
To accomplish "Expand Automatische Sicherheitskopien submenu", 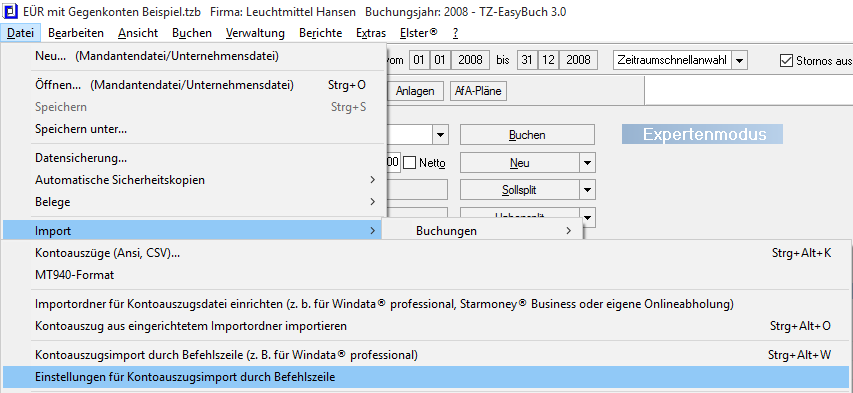I will click(194, 180).
